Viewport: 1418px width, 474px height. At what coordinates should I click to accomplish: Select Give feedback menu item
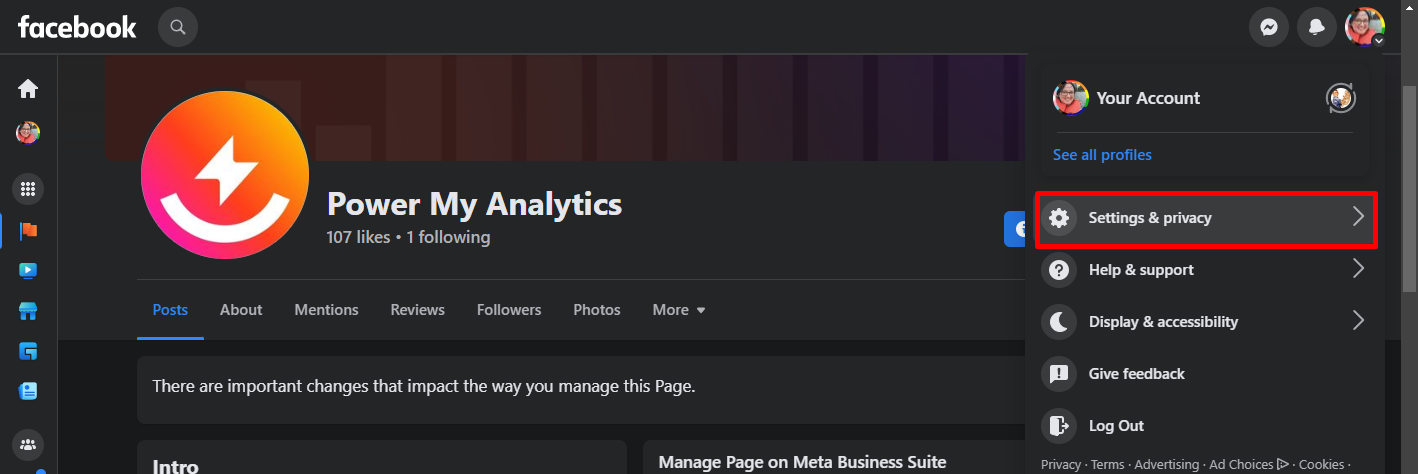pos(1136,374)
